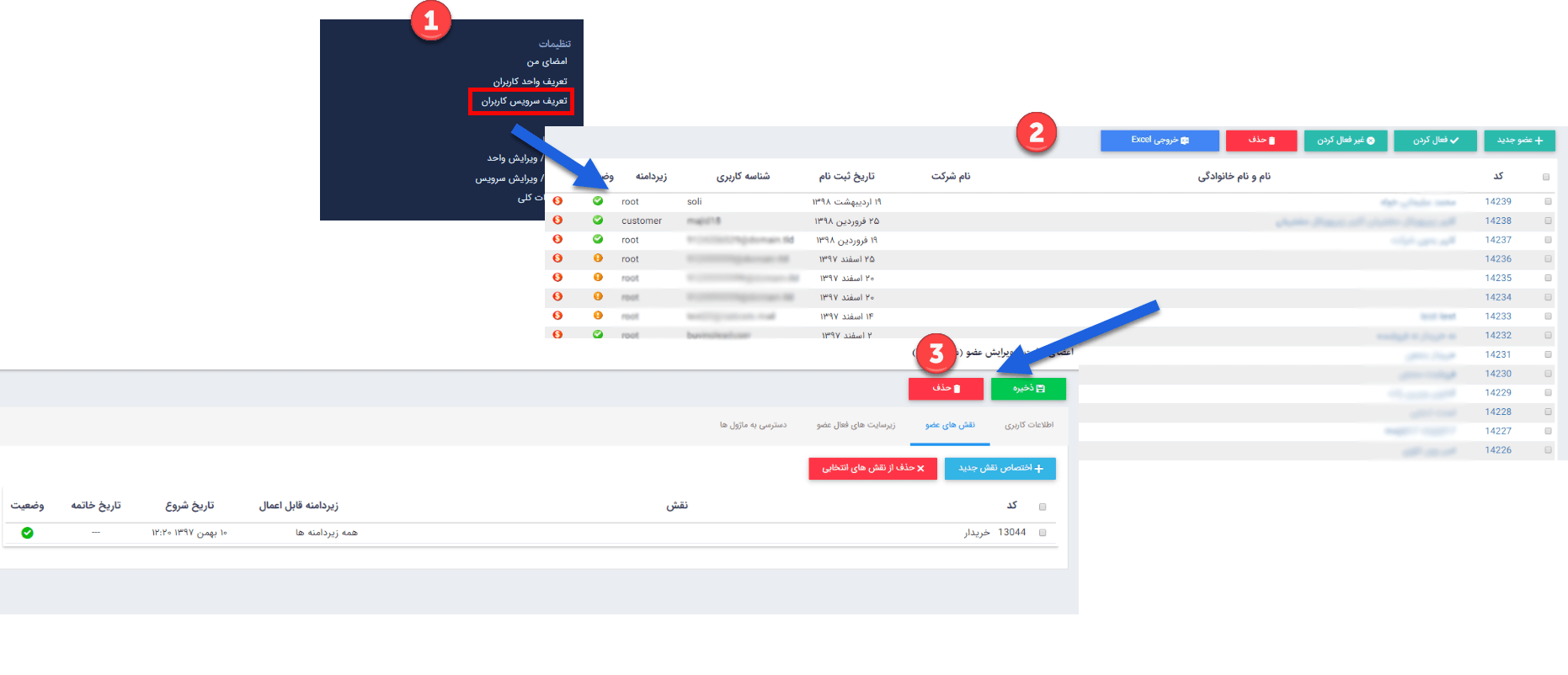Click the green فعال کردن button
The image size is (1568, 675).
1435,141
